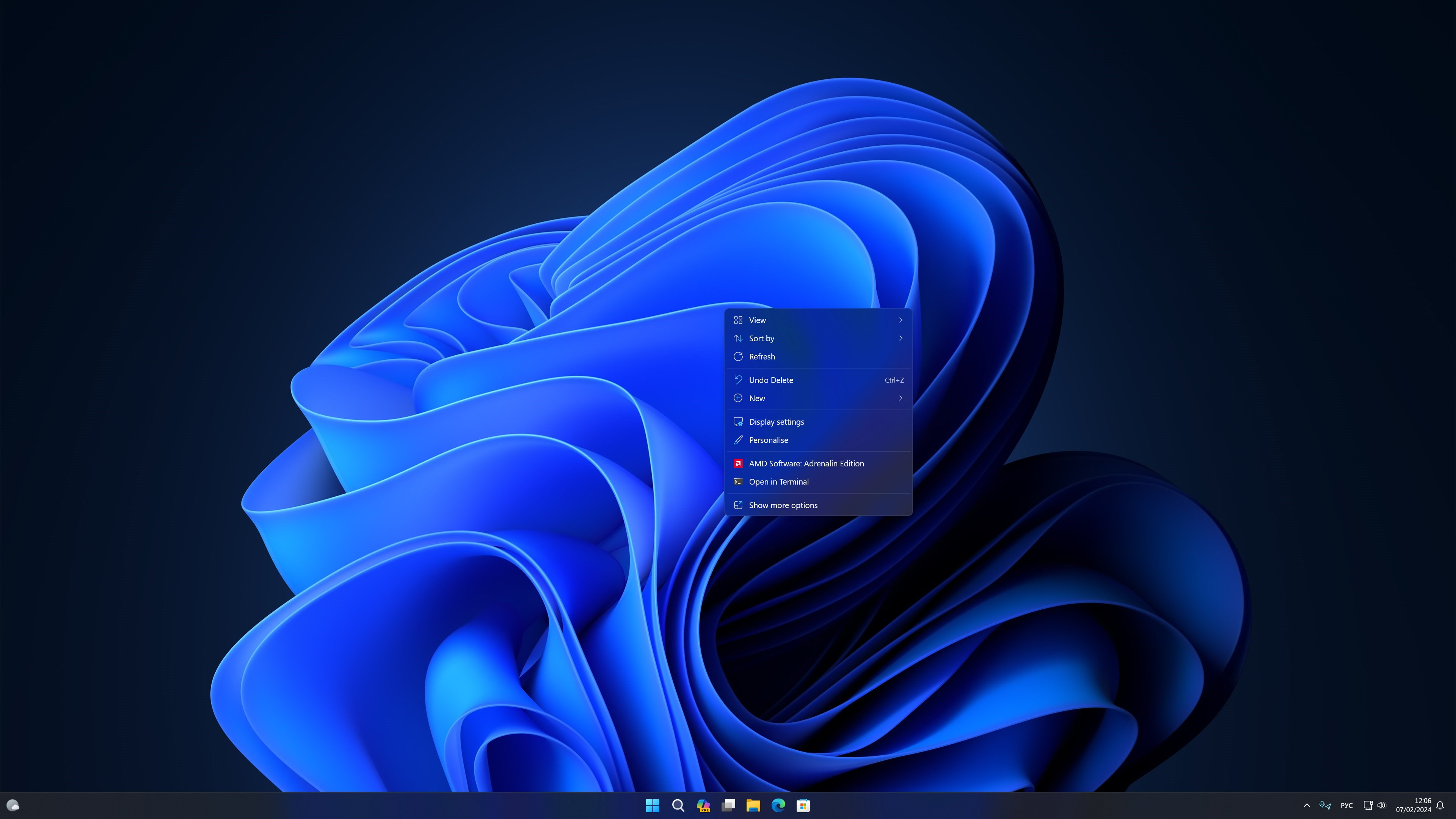Open Task View on taskbar

pyautogui.click(x=728, y=805)
